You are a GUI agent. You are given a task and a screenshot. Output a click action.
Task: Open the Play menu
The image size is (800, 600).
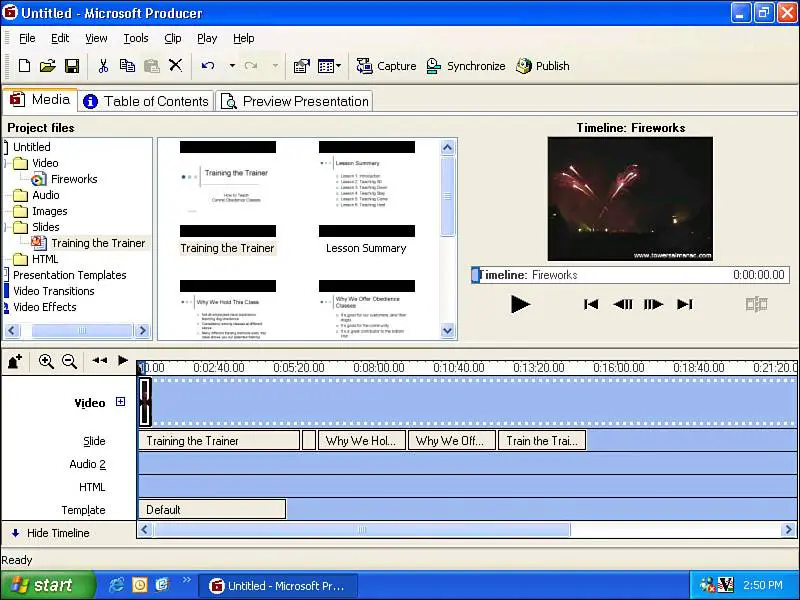pyautogui.click(x=207, y=38)
